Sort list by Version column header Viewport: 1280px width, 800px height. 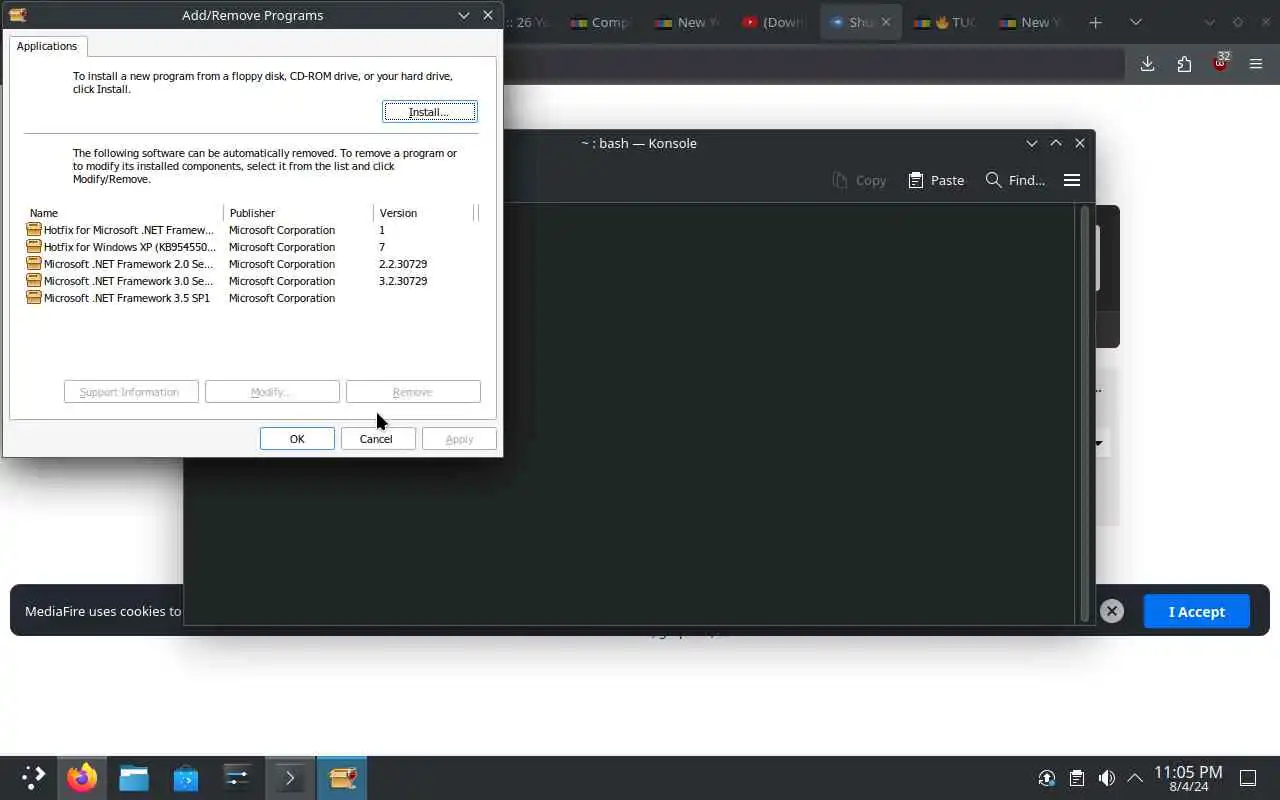[423, 213]
